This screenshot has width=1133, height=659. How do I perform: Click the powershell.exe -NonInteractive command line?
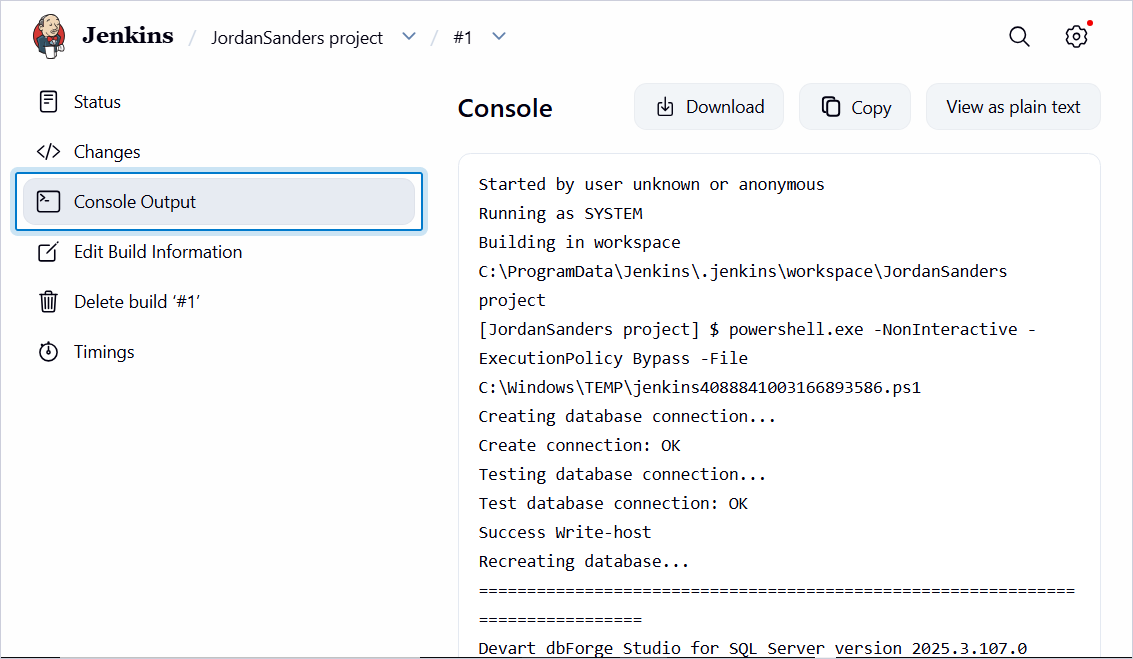pos(757,330)
